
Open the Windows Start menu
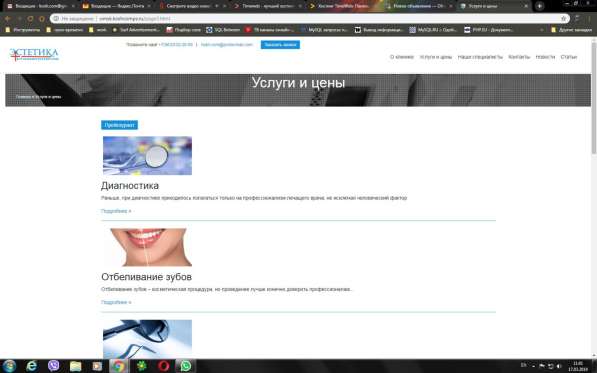pyautogui.click(x=9, y=366)
